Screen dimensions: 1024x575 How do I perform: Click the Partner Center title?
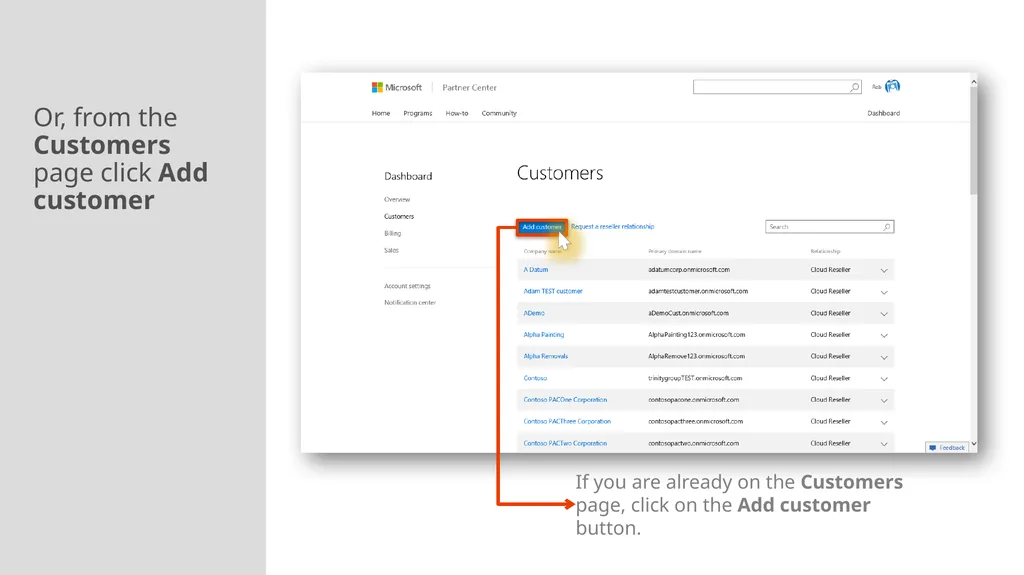point(469,88)
